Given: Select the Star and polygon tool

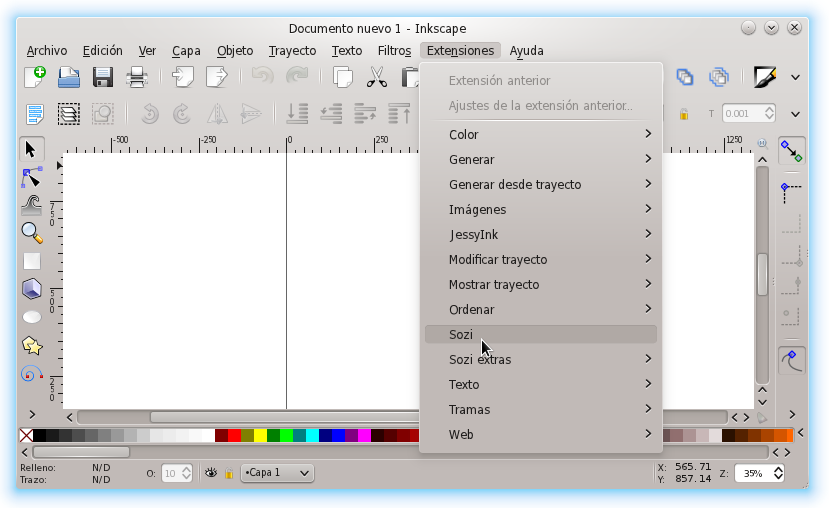Looking at the screenshot, I should (x=32, y=346).
